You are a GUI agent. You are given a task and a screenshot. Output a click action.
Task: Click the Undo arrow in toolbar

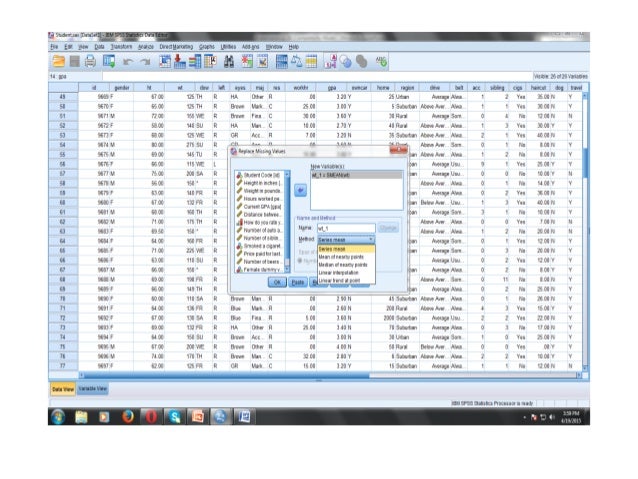[128, 62]
